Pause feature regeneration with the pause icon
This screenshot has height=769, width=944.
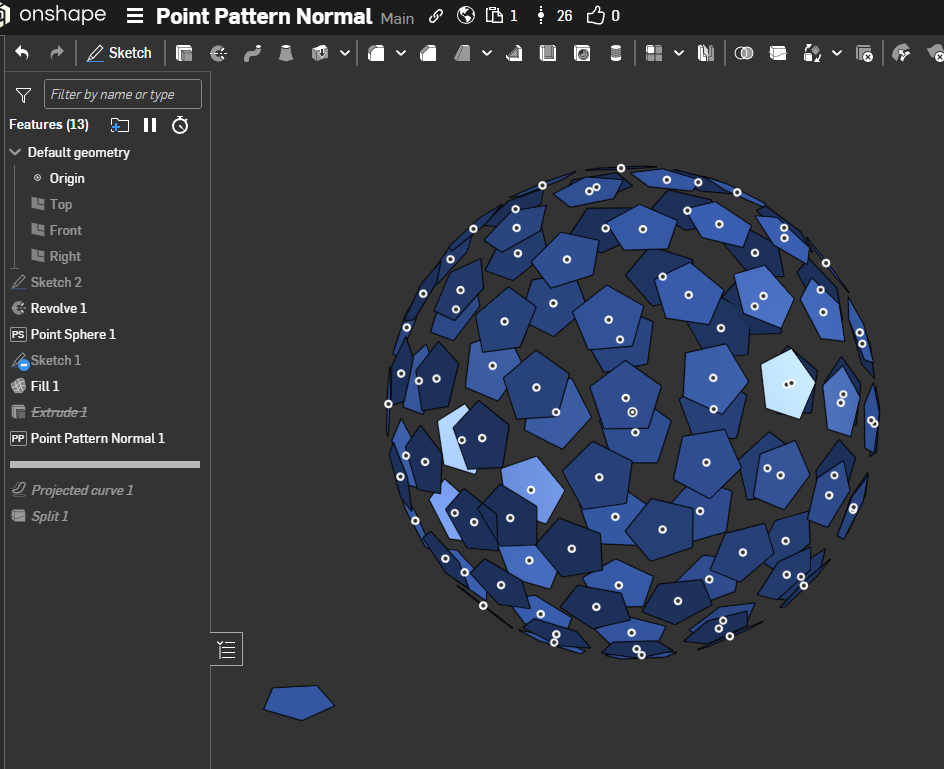150,125
